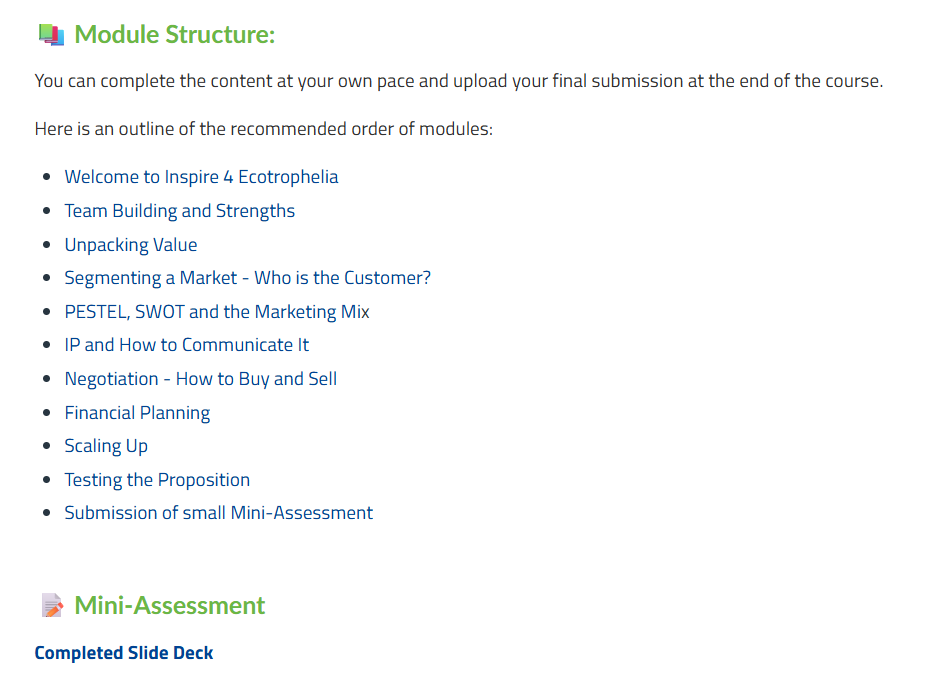Navigate to Negotiation - How to Buy and Sell
The height and width of the screenshot is (688, 925).
[x=200, y=379]
